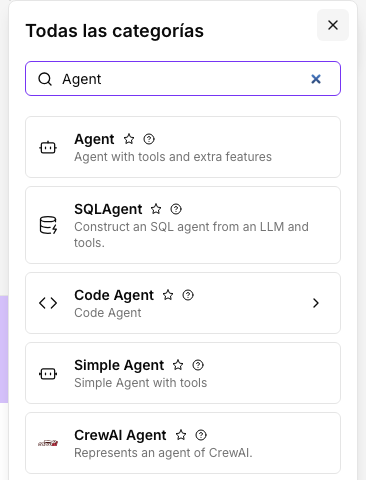366x480 pixels.
Task: View help info for Simple Agent
Action: click(198, 365)
